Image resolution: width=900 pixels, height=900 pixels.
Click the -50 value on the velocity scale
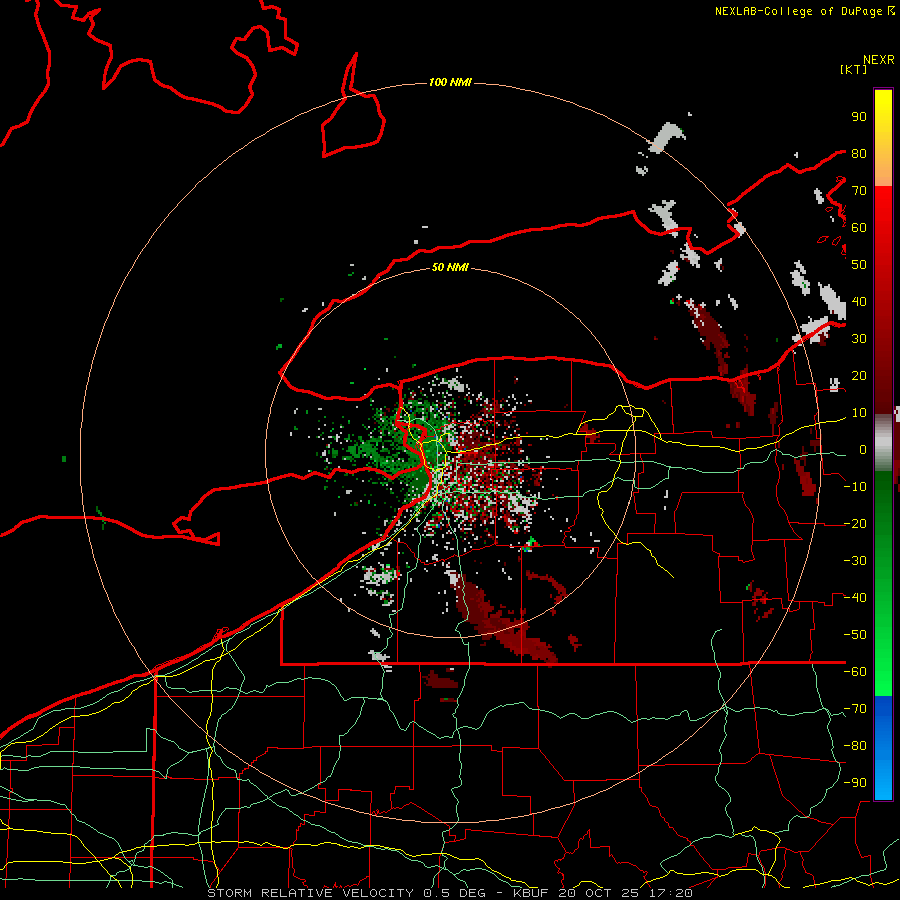[855, 635]
